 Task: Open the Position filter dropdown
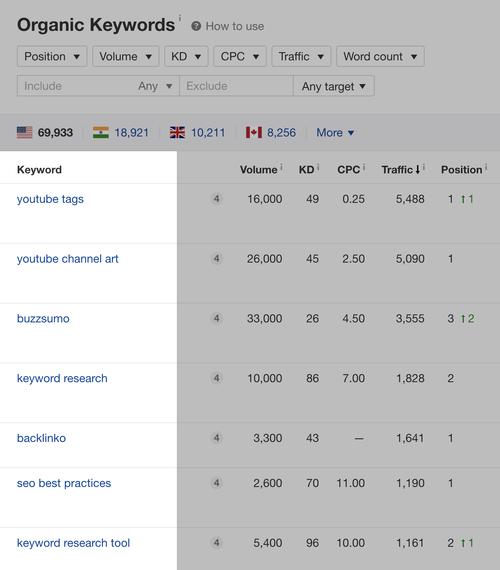[52, 56]
